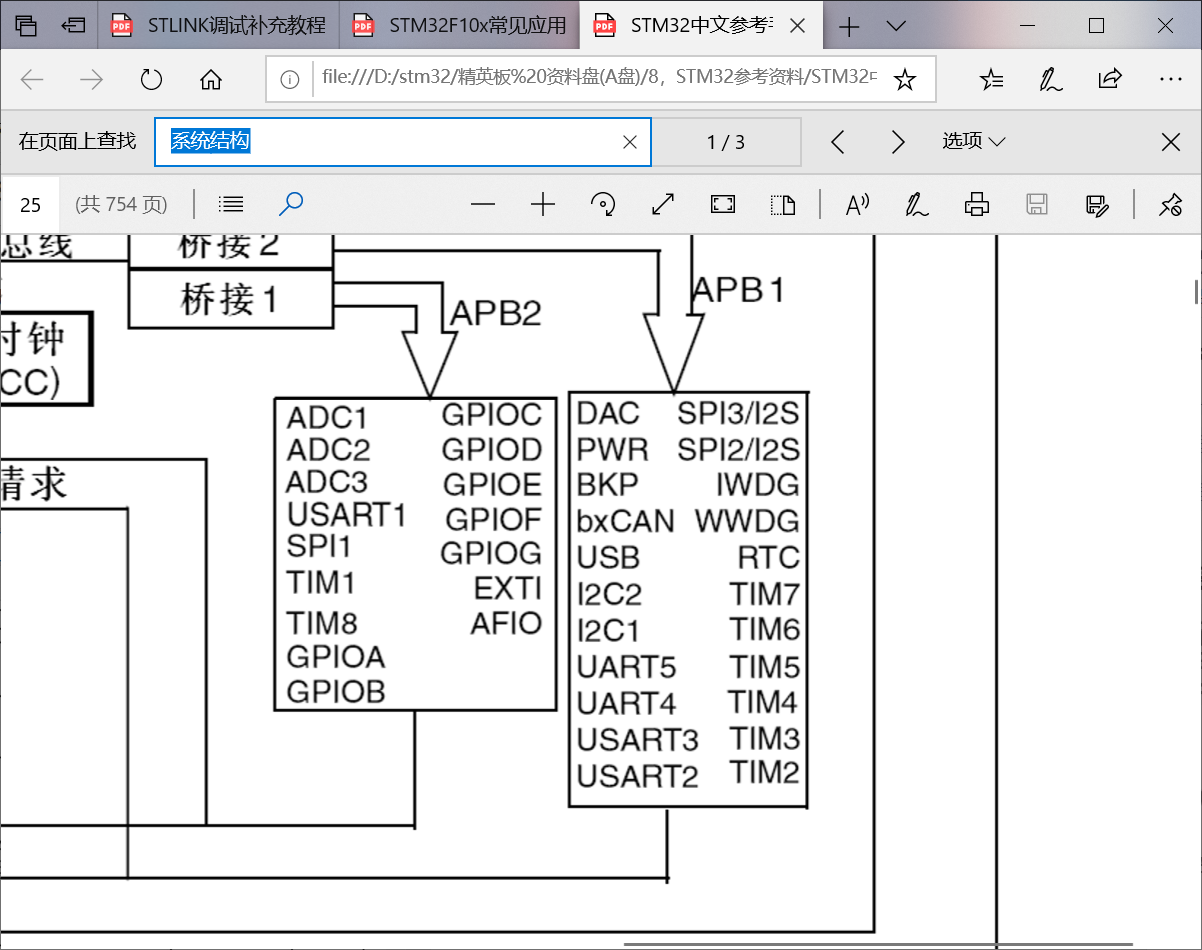The image size is (1202, 950).
Task: Zoom in on the PDF
Action: click(x=543, y=204)
